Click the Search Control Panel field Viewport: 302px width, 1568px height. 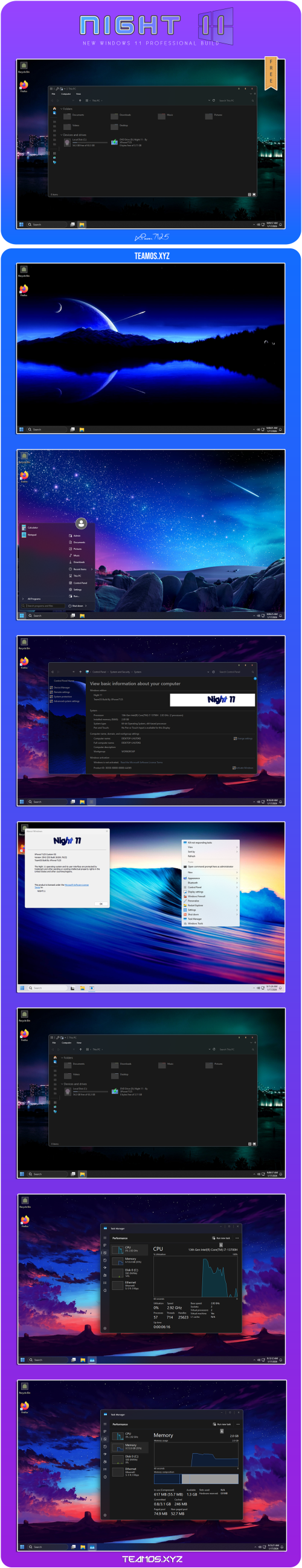point(236,671)
